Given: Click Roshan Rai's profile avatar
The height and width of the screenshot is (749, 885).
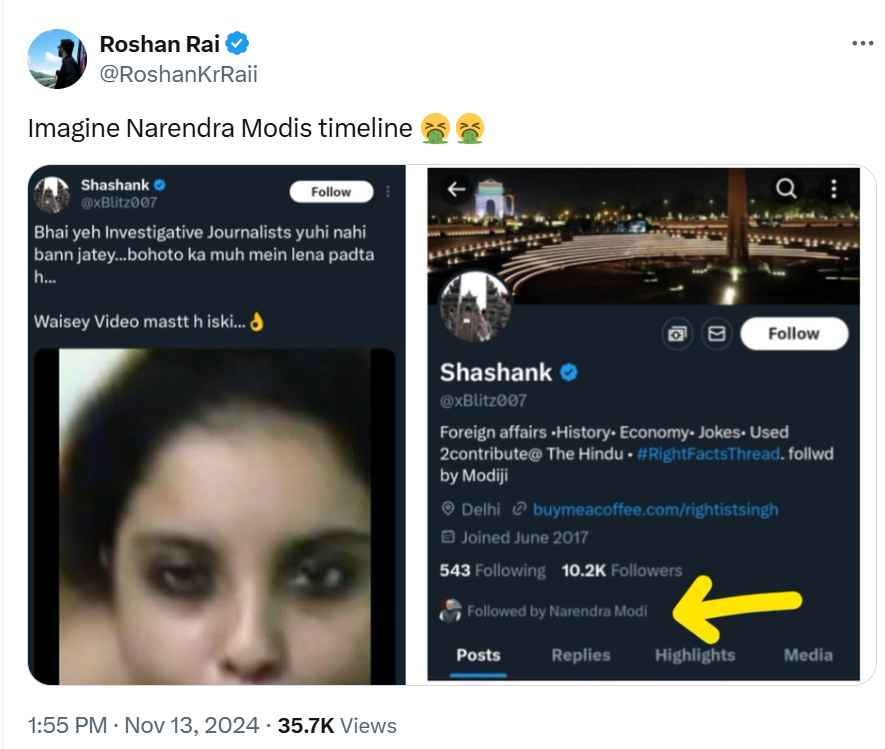Looking at the screenshot, I should (57, 59).
